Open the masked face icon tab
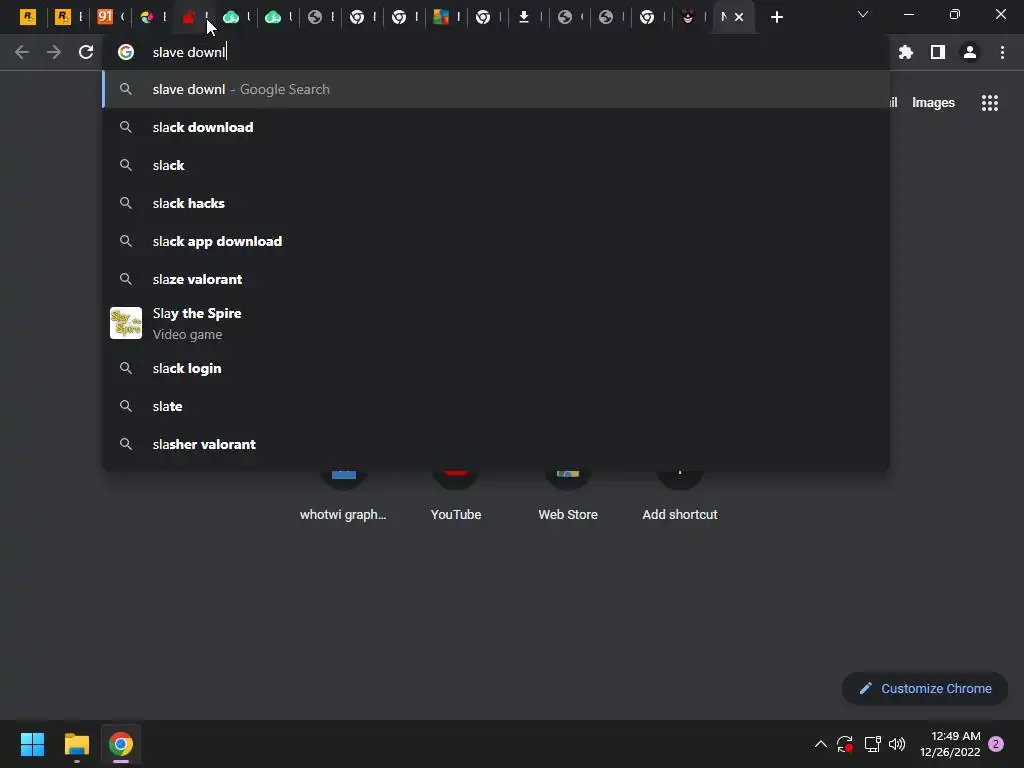 coord(688,17)
